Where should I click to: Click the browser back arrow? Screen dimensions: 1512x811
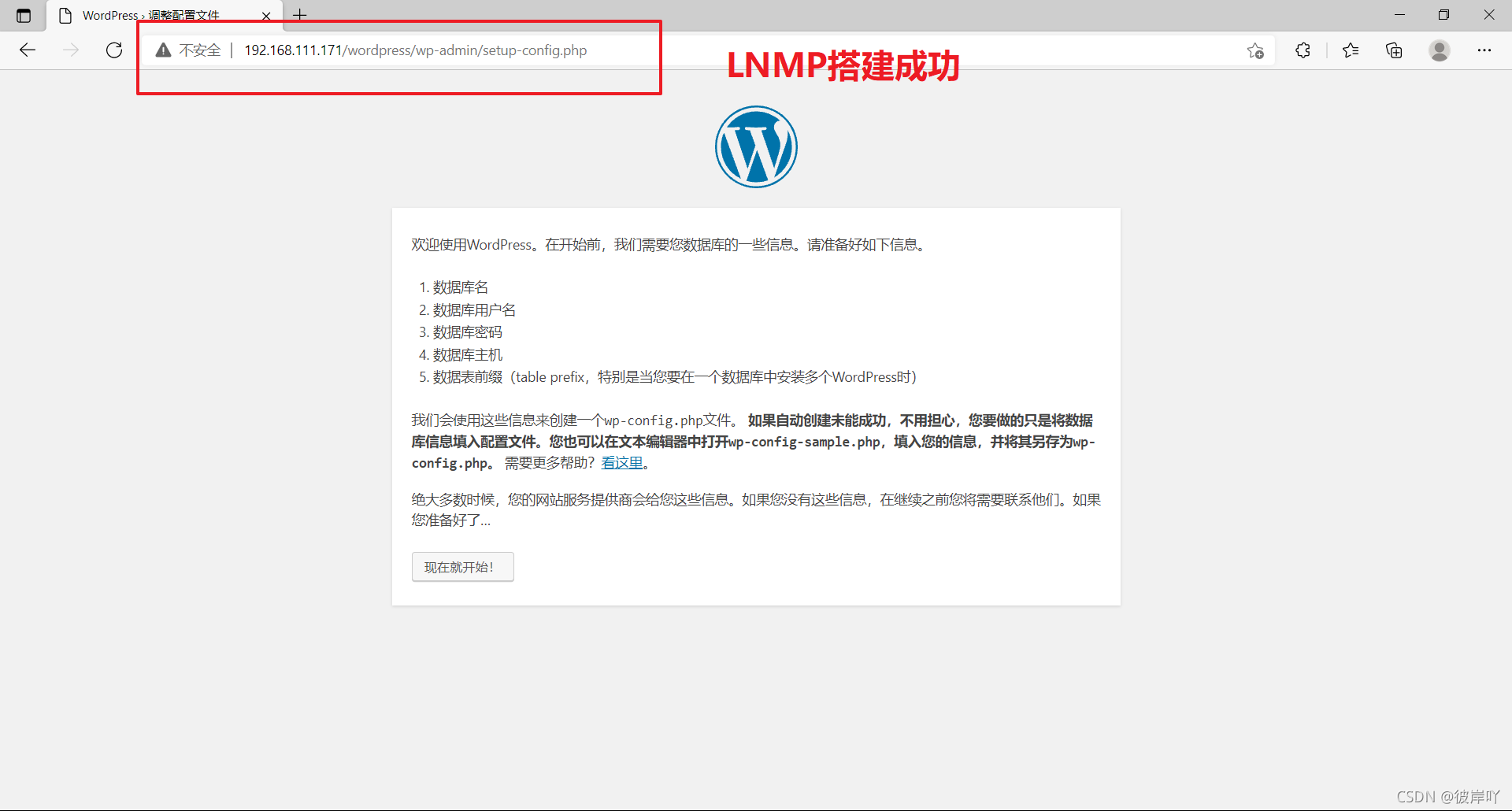point(28,50)
